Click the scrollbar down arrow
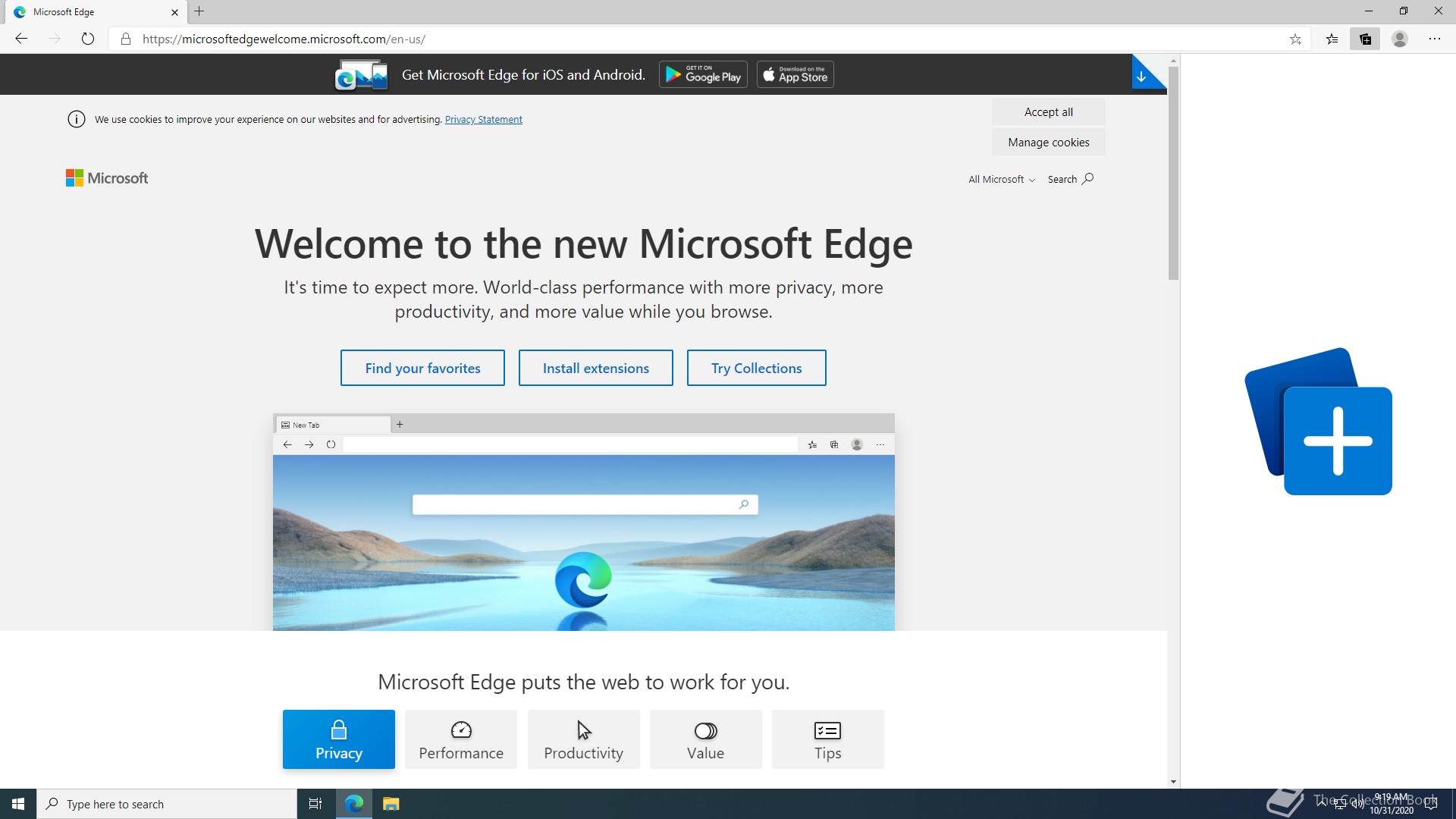Viewport: 1456px width, 819px height. pos(1173,782)
